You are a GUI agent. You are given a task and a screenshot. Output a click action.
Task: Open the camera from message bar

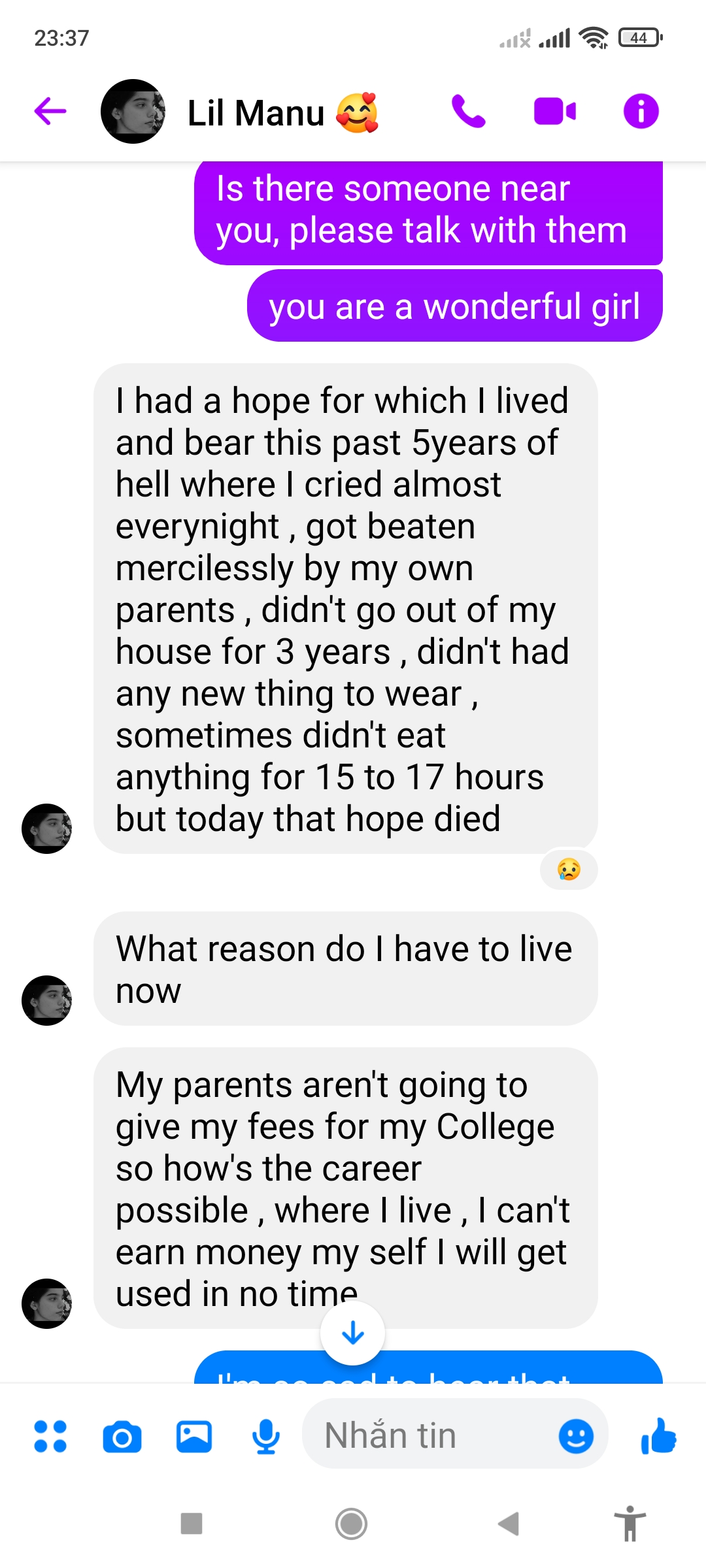[122, 1436]
